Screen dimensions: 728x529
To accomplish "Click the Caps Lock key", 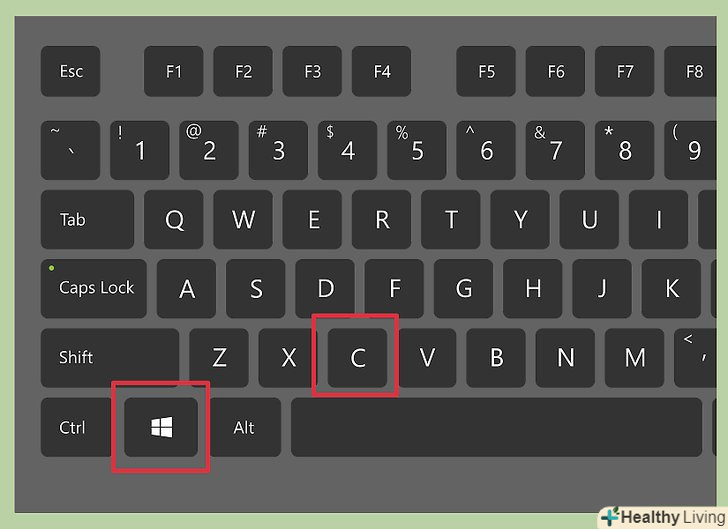I will [x=94, y=288].
